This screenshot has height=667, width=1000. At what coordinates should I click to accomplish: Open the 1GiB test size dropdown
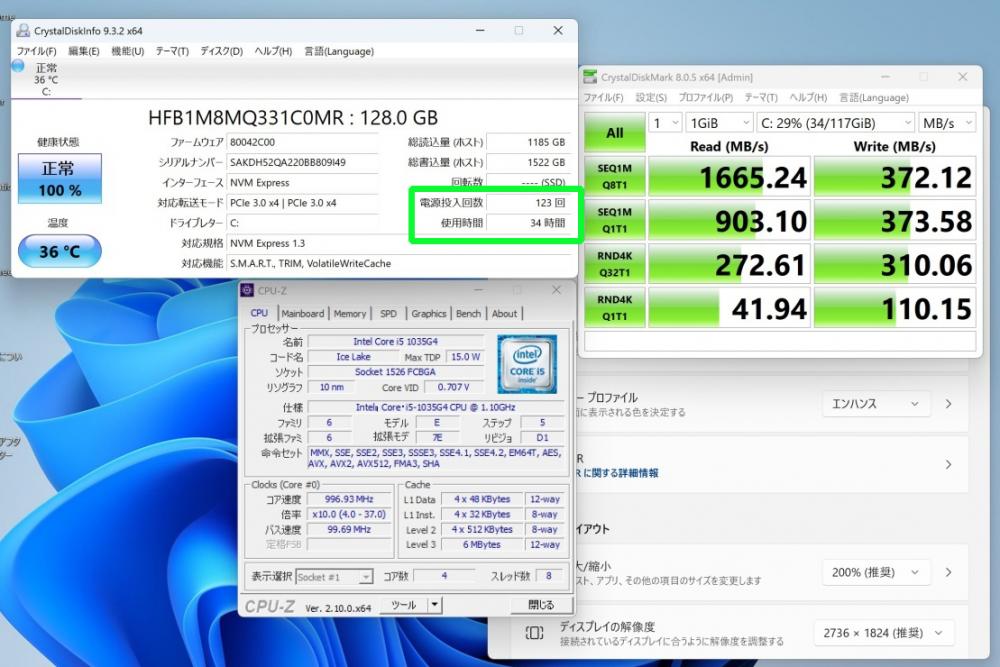pyautogui.click(x=719, y=123)
